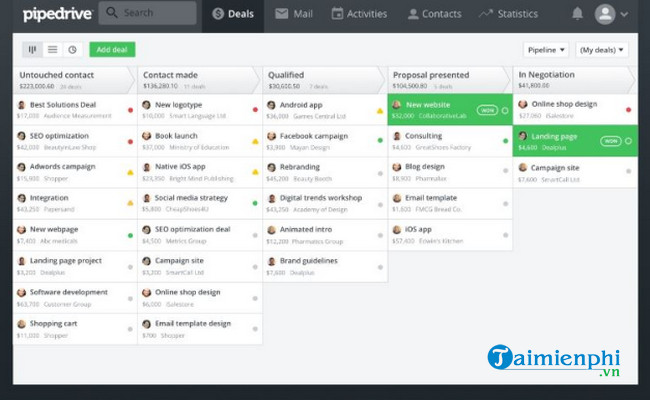Open the iOS app deal
The width and height of the screenshot is (650, 400).
coord(450,235)
